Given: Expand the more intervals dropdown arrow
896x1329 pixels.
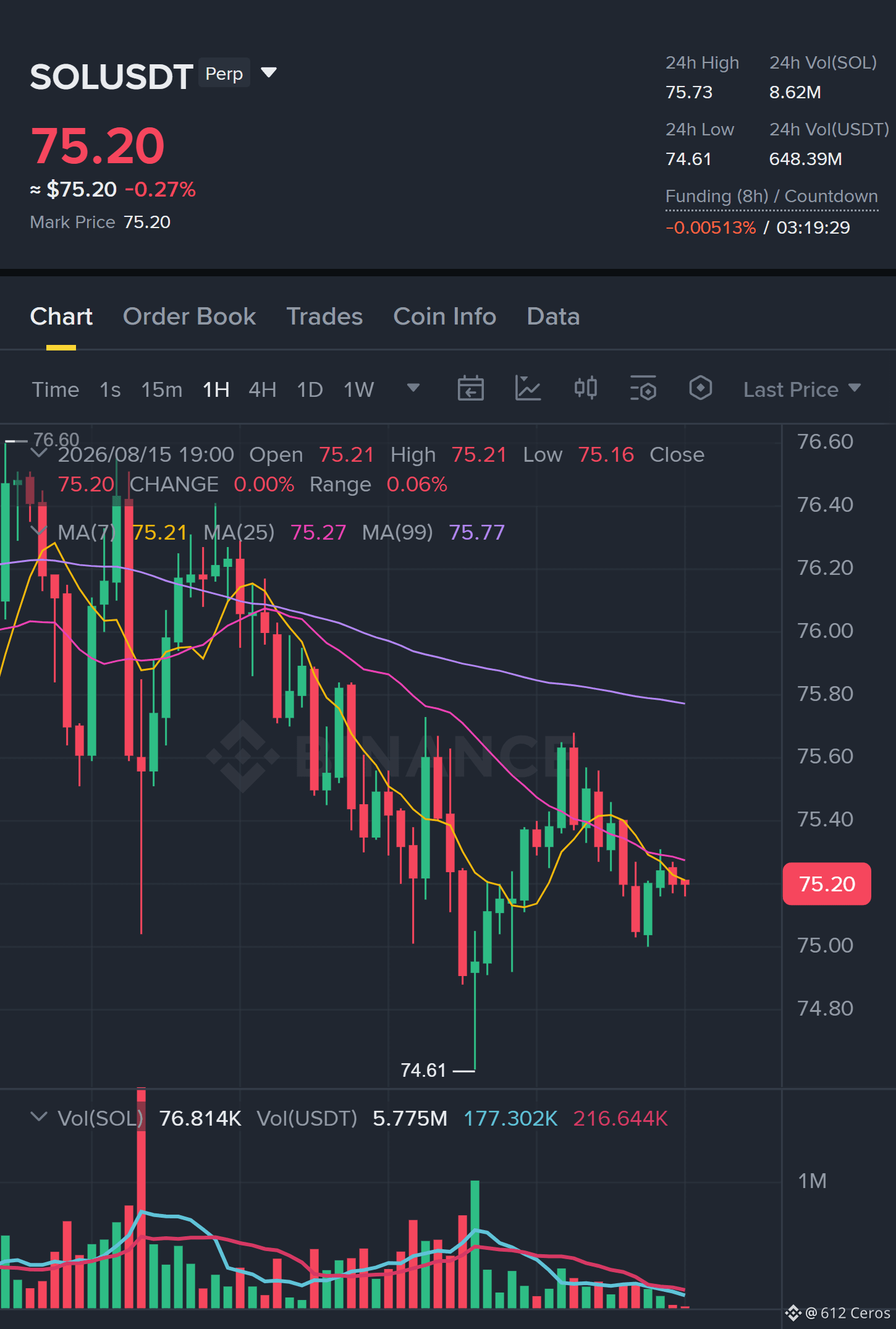Looking at the screenshot, I should (x=413, y=388).
